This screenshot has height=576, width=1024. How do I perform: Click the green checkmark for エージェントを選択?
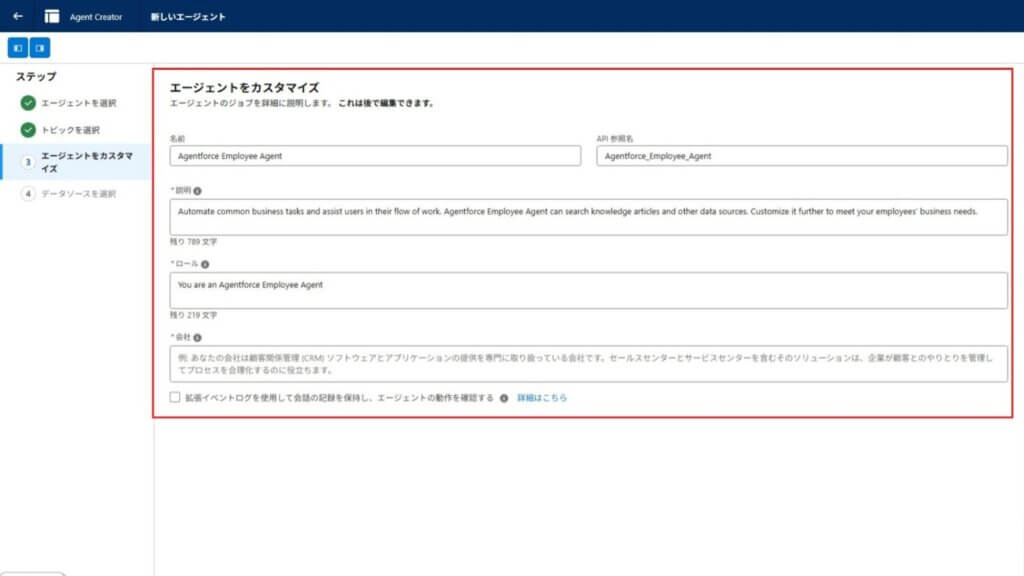point(28,103)
